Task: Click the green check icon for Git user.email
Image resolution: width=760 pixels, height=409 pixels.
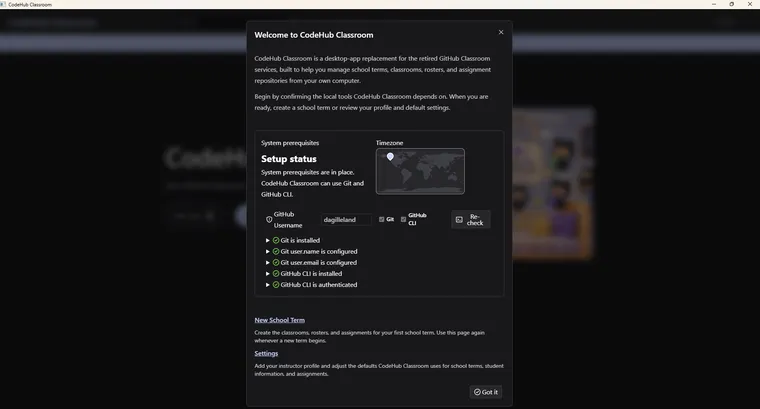Action: pos(276,263)
